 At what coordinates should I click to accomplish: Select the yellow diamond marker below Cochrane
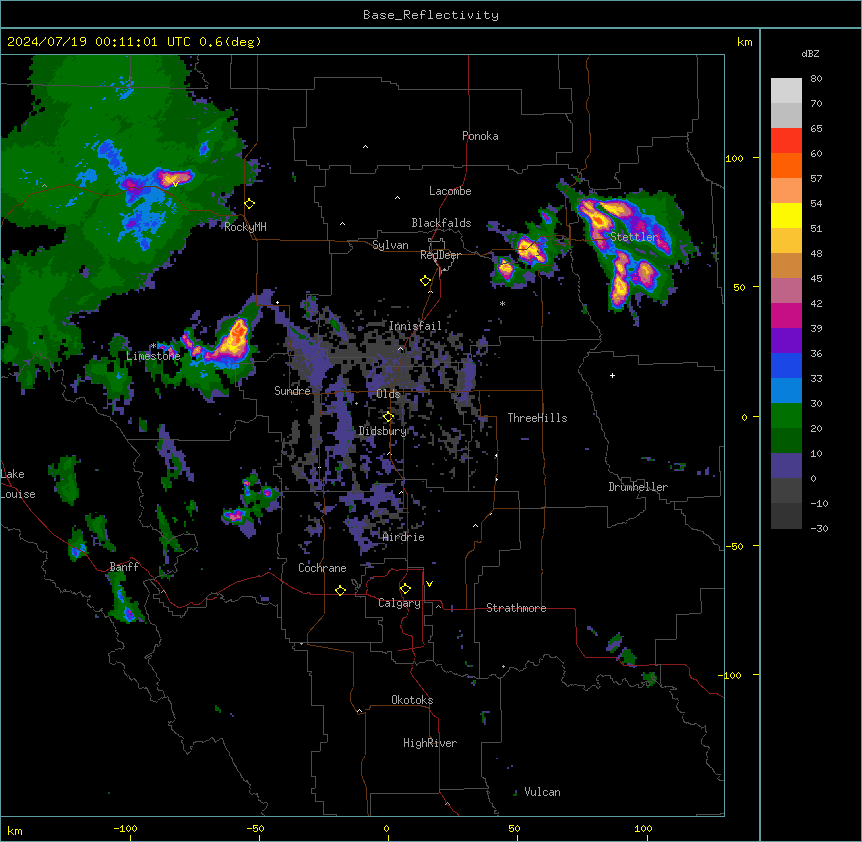pos(340,590)
